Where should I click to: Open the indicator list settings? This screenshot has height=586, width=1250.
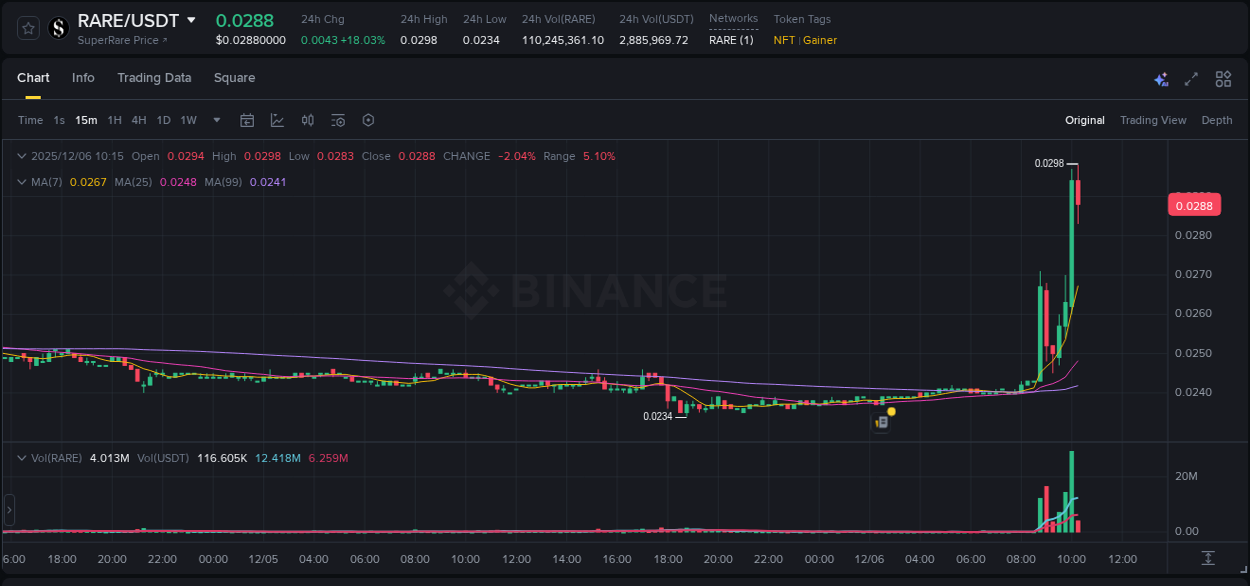pos(338,119)
